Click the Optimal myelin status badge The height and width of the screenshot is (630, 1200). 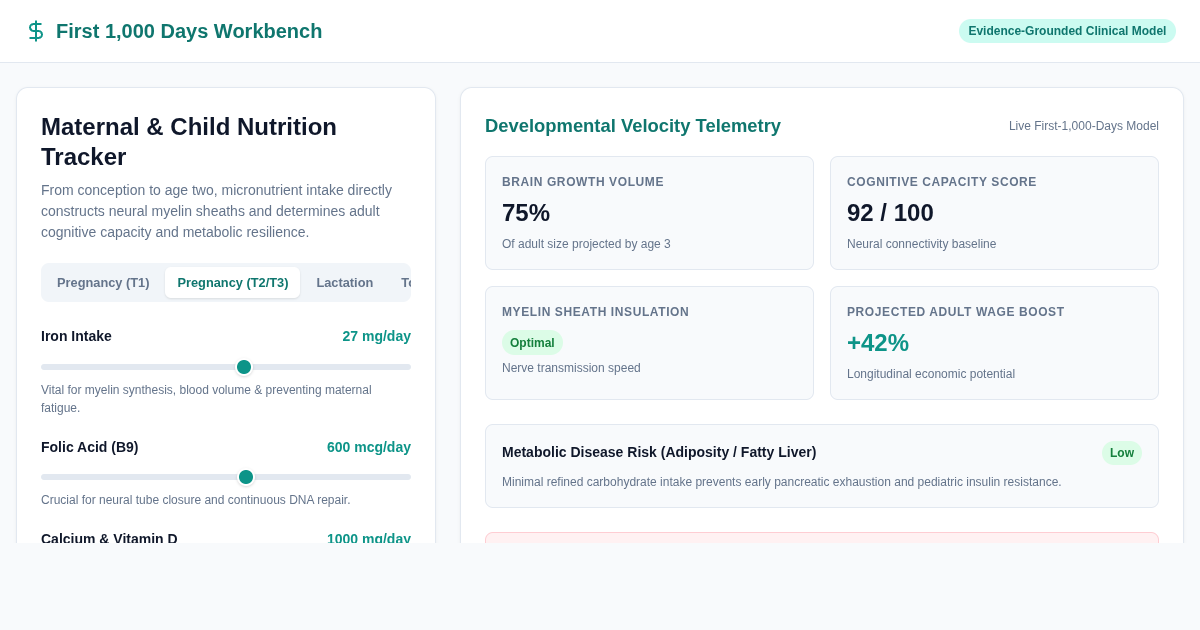click(x=532, y=343)
